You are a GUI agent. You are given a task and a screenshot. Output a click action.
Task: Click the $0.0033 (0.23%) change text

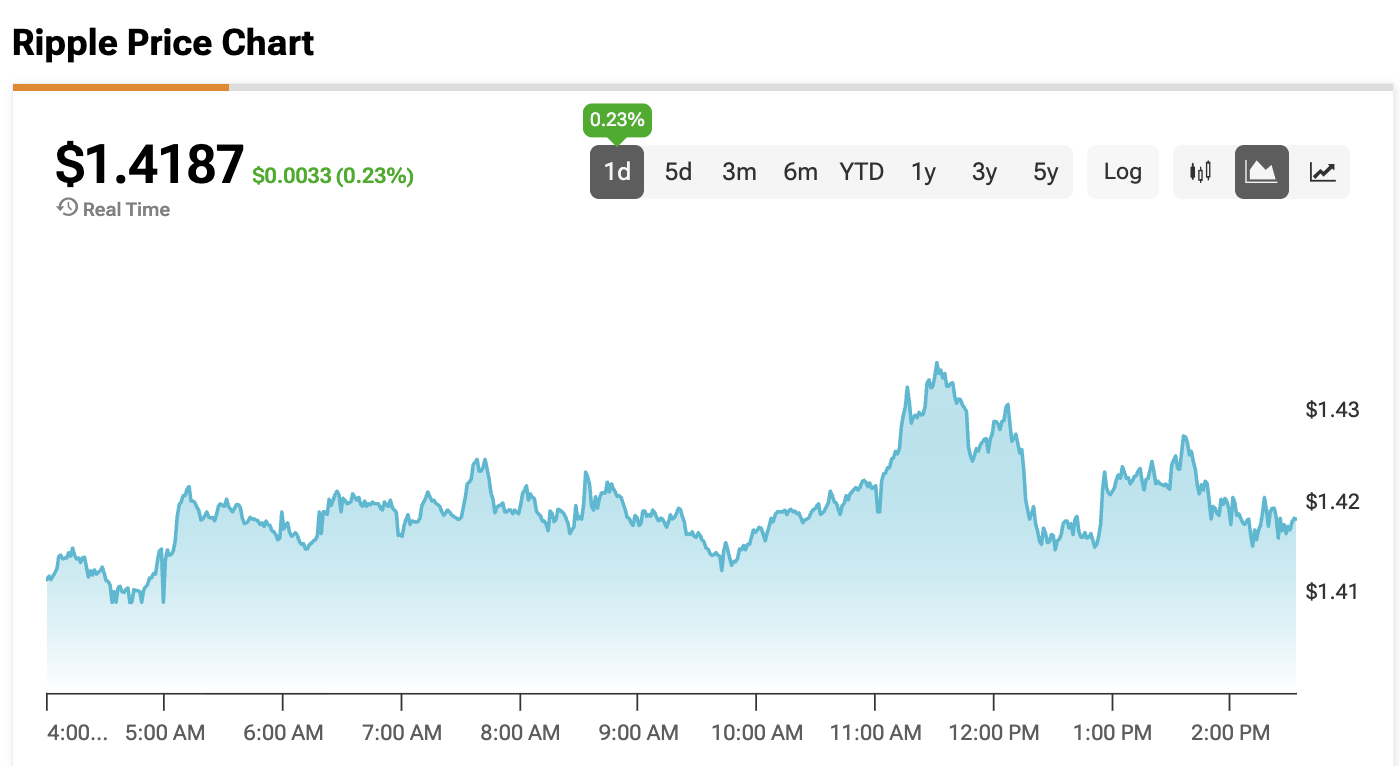tap(333, 176)
